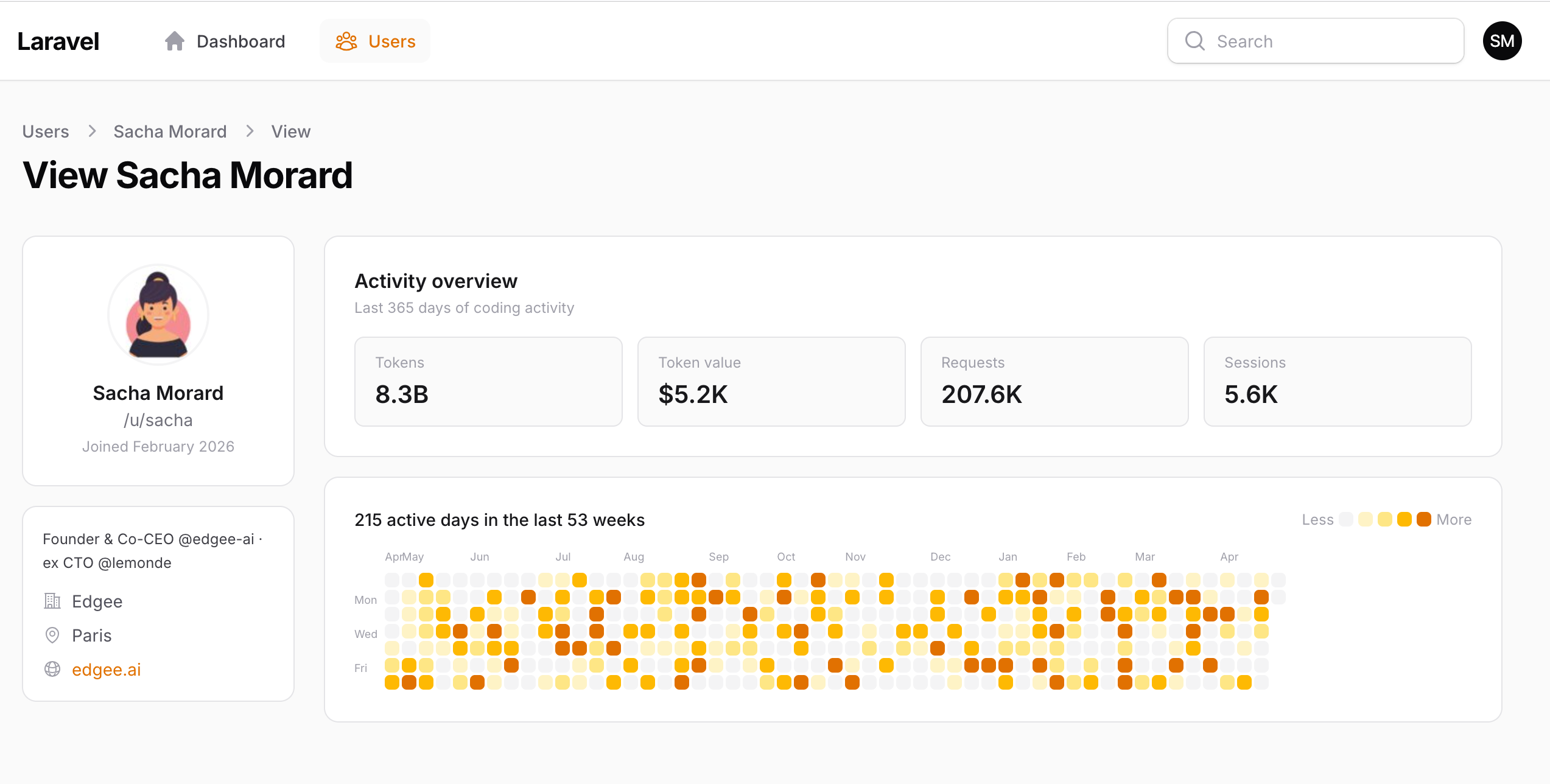This screenshot has width=1550, height=784.
Task: Select the Users navigation item
Action: click(391, 41)
